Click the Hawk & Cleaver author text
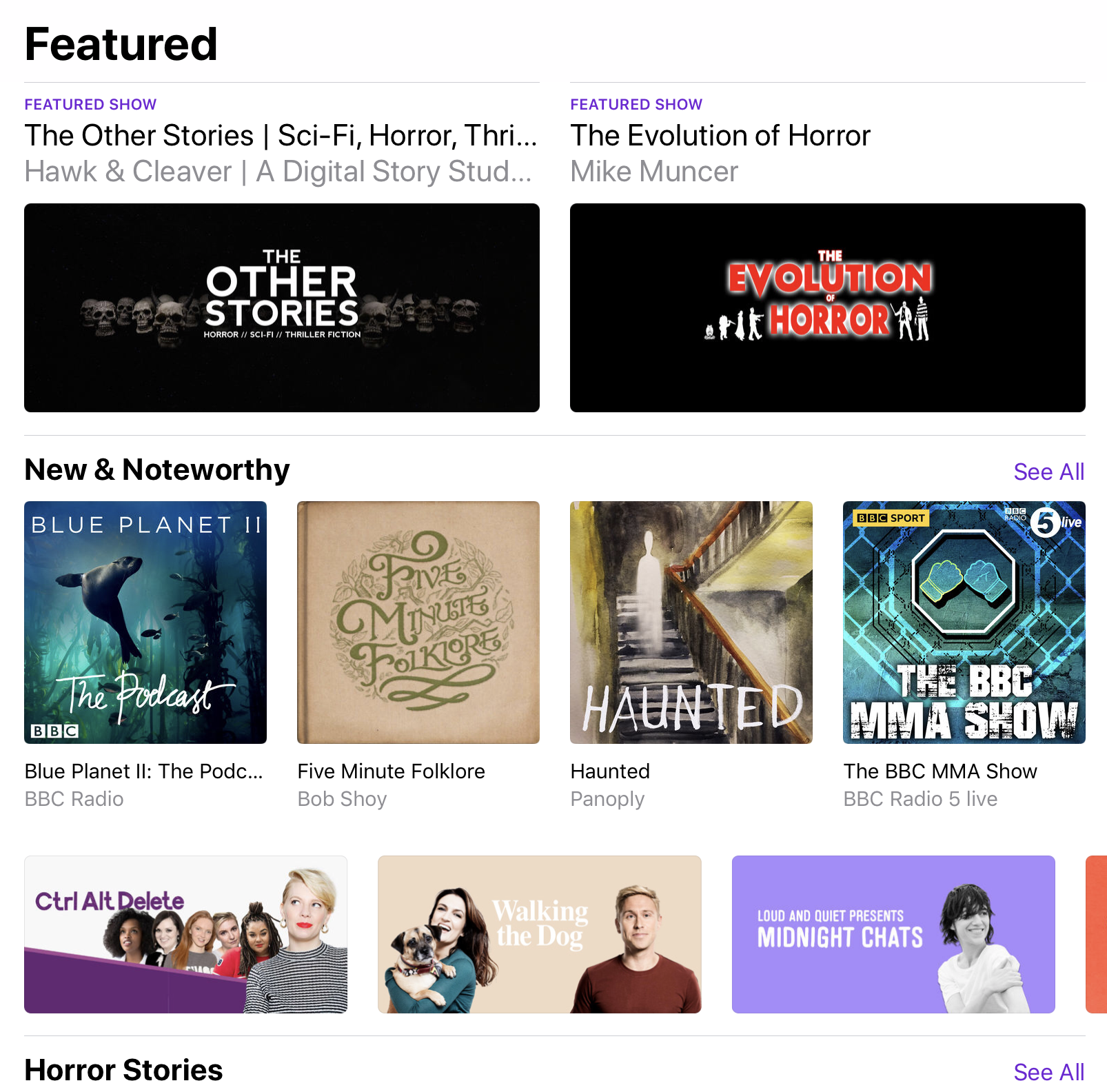The height and width of the screenshot is (1092, 1107). pos(278,172)
